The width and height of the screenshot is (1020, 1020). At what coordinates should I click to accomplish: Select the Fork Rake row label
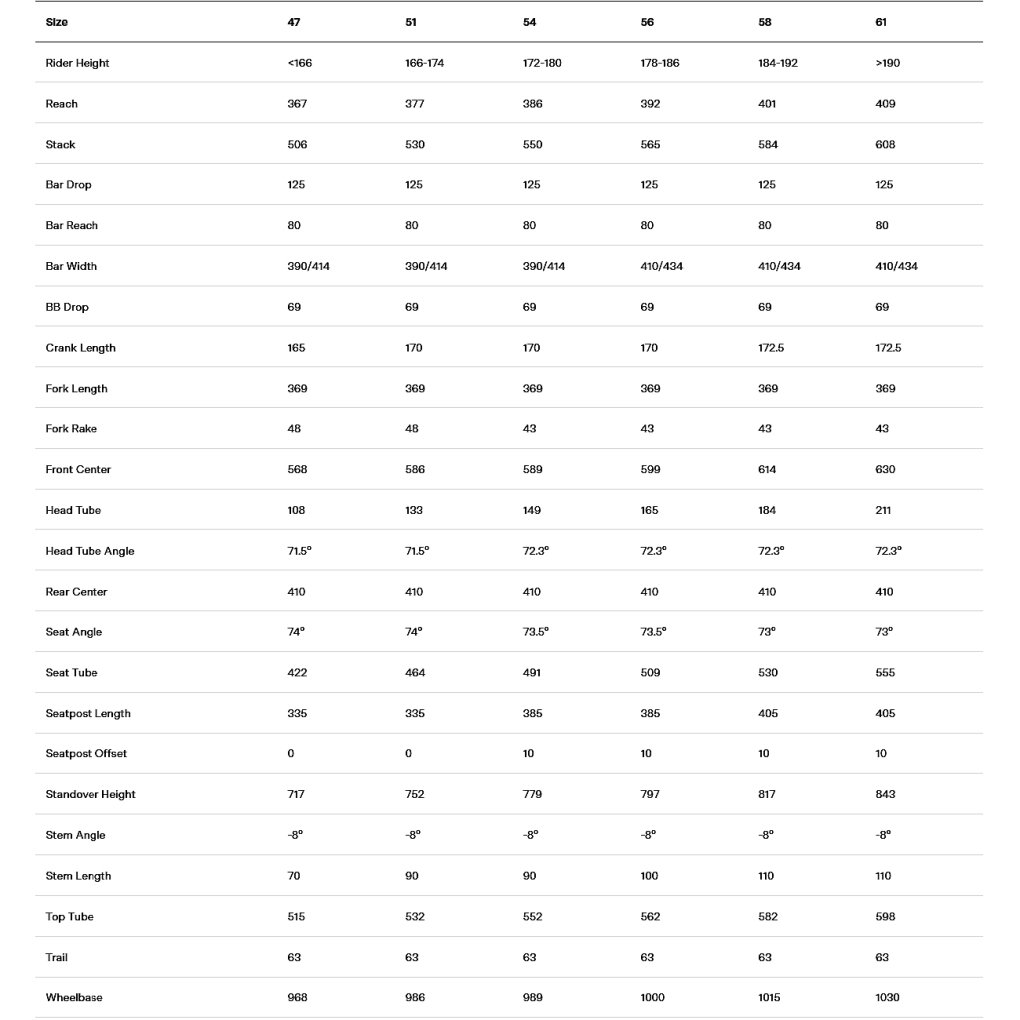click(x=71, y=429)
